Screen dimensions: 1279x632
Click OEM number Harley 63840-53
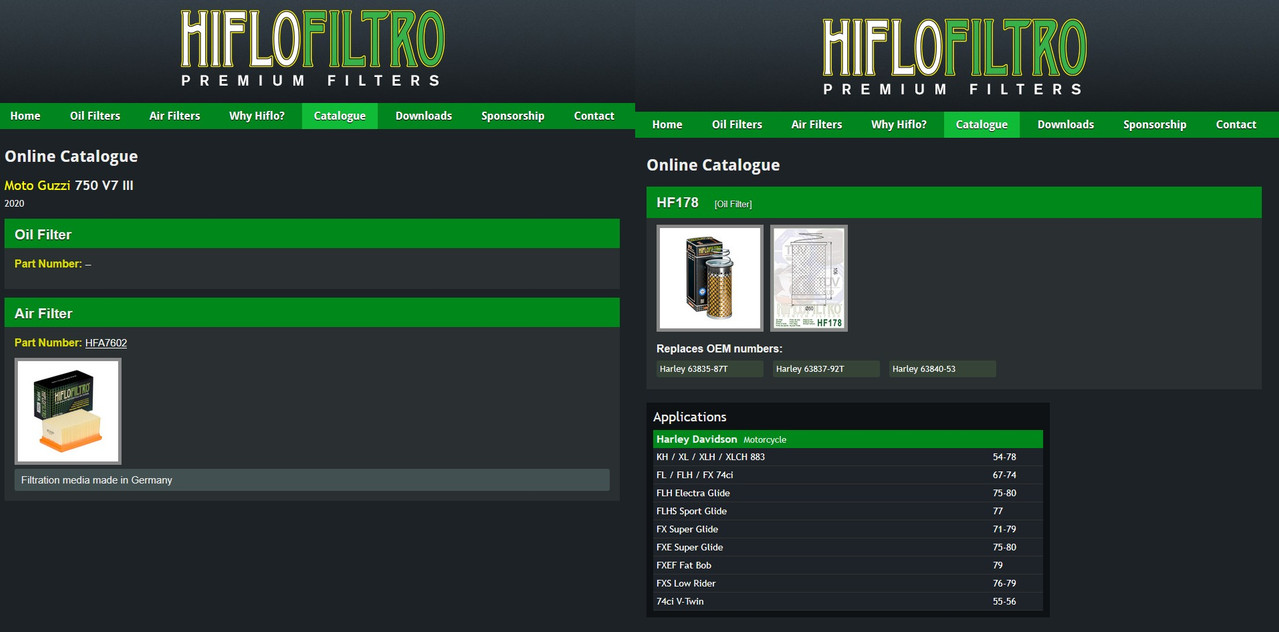[943, 369]
